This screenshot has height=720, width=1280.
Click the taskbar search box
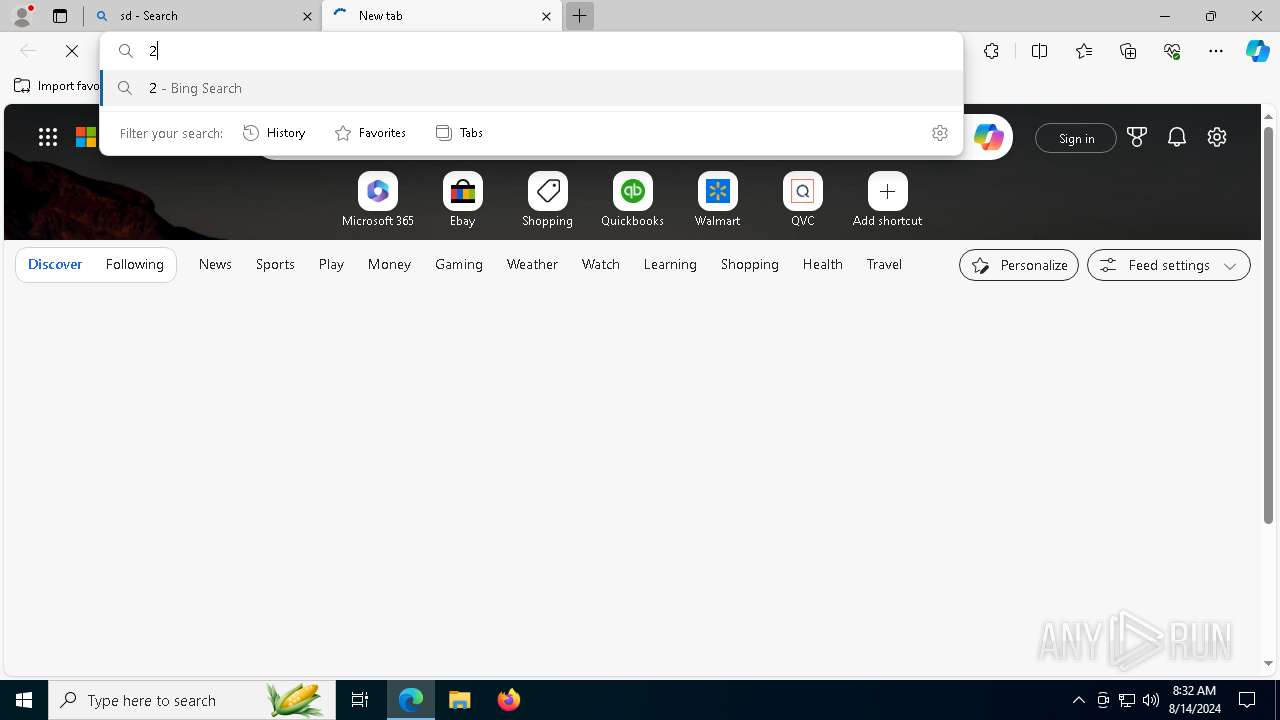(192, 700)
